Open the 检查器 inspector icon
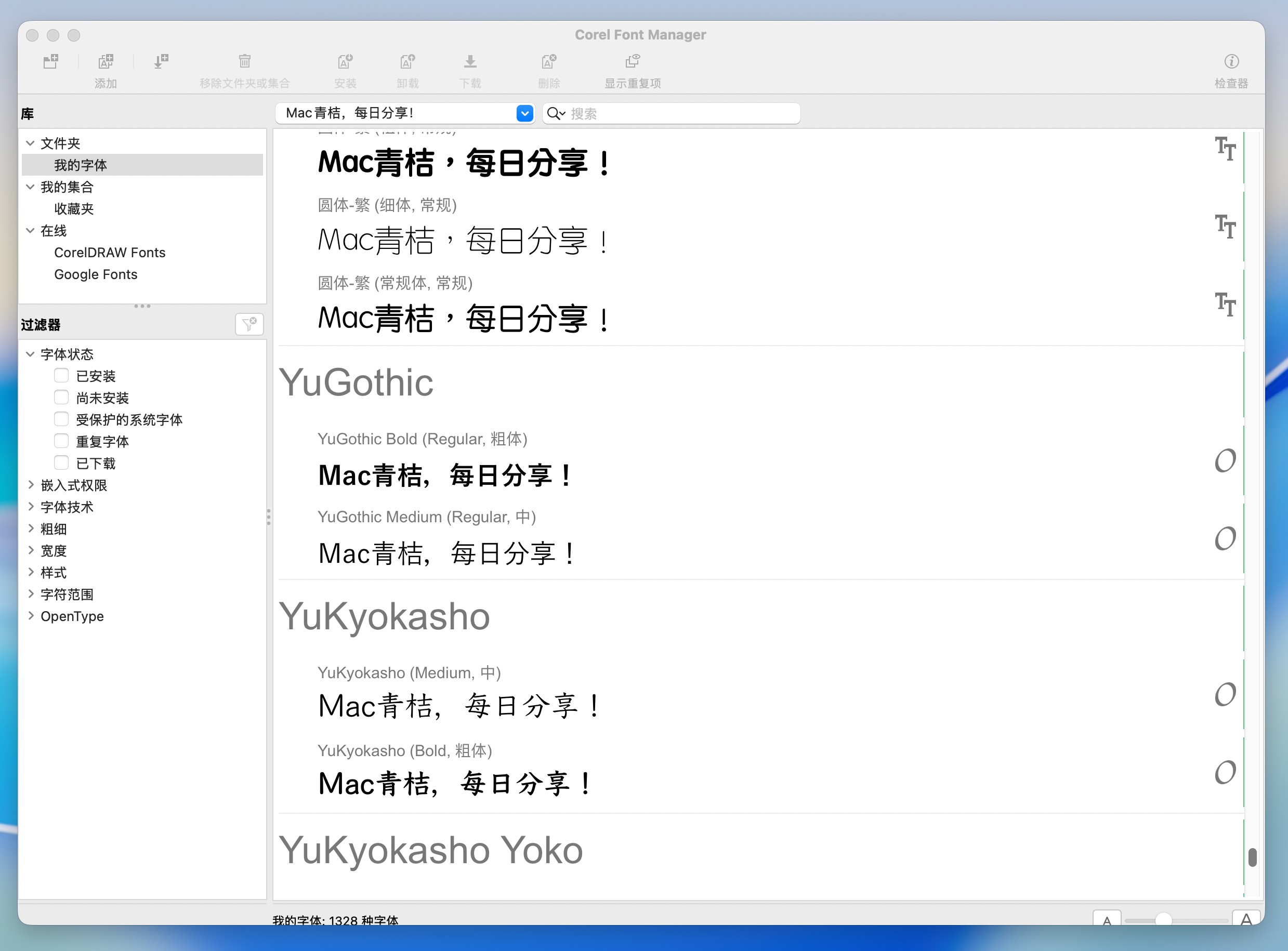Image resolution: width=1288 pixels, height=951 pixels. (x=1231, y=61)
